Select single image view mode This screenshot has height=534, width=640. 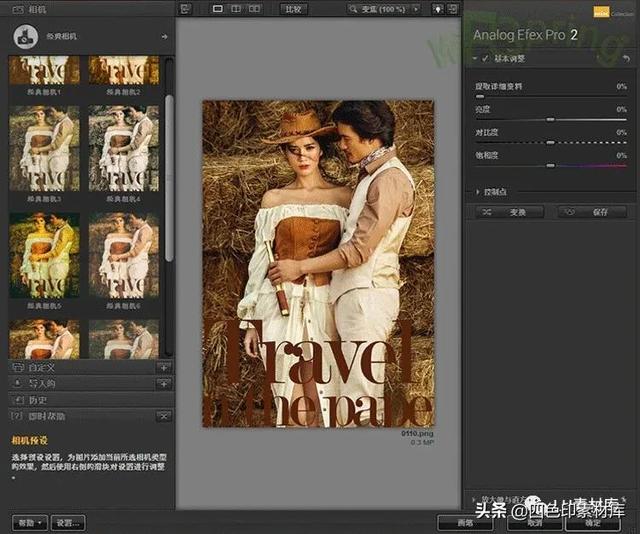[x=218, y=9]
